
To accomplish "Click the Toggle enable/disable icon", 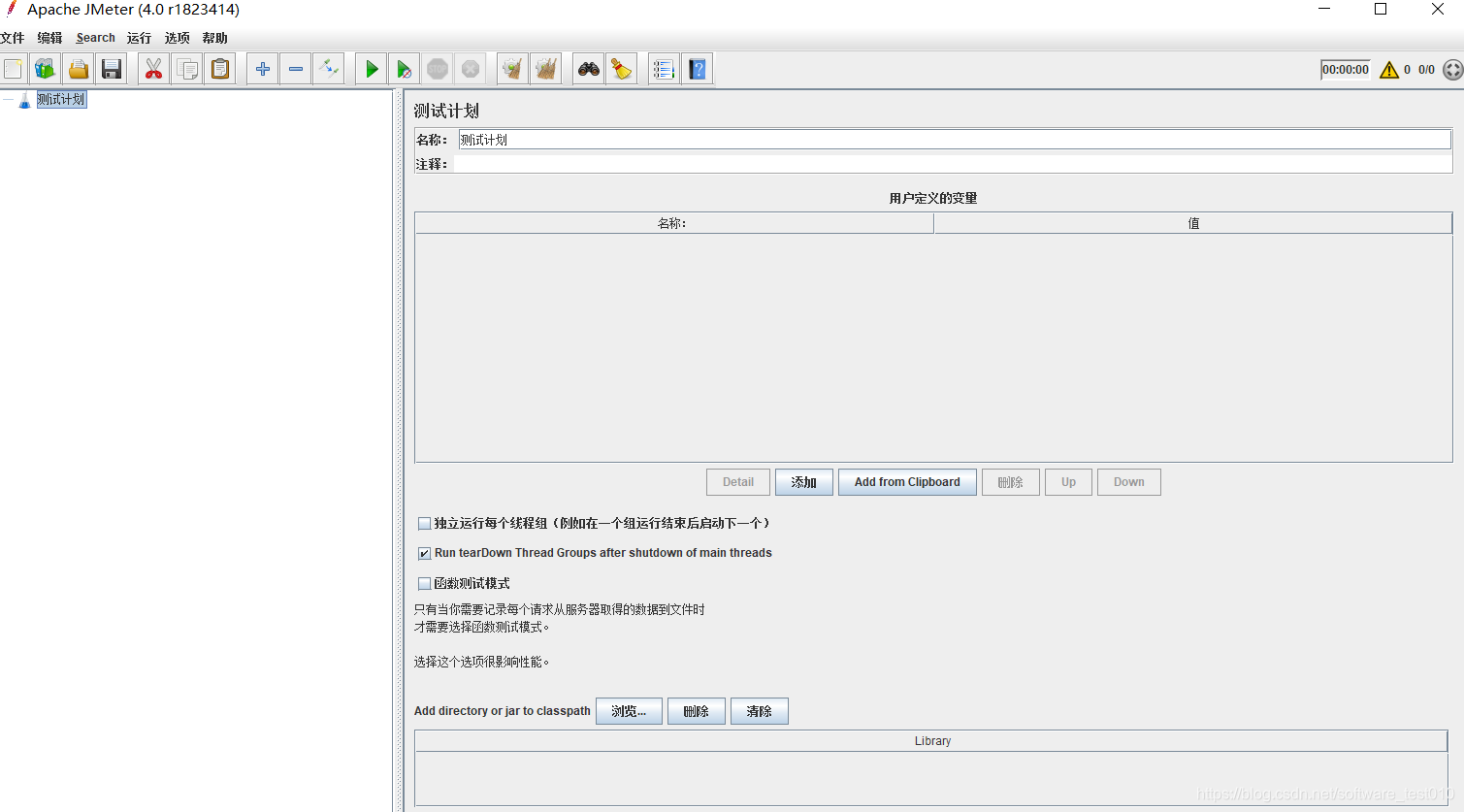I will pyautogui.click(x=329, y=69).
